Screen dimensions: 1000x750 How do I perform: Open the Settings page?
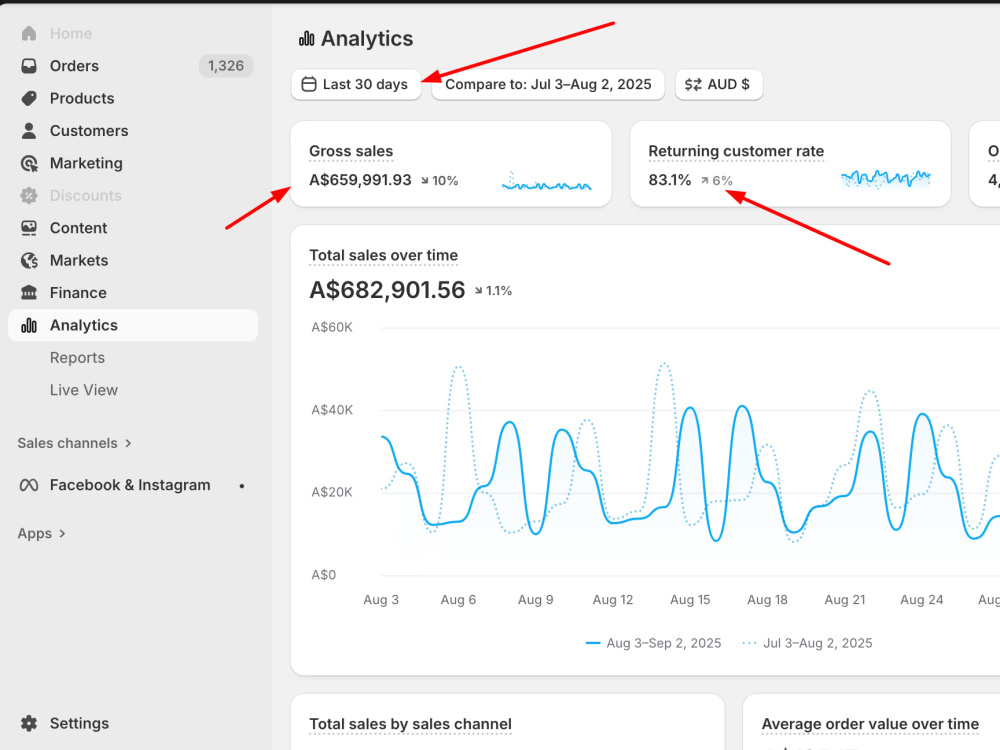(x=133, y=723)
